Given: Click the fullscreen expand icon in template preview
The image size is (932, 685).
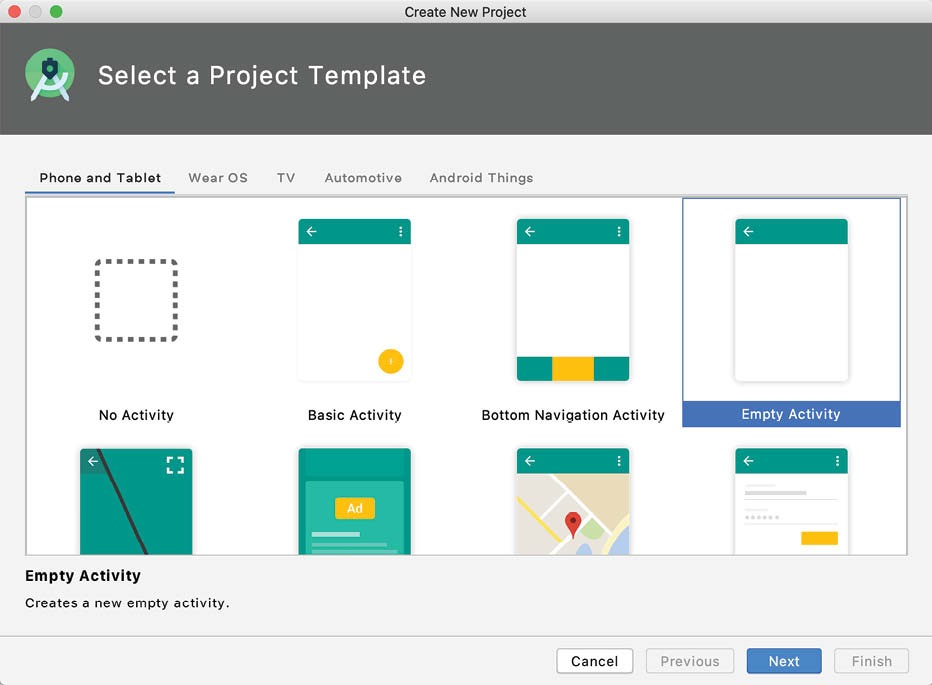Looking at the screenshot, I should [175, 464].
